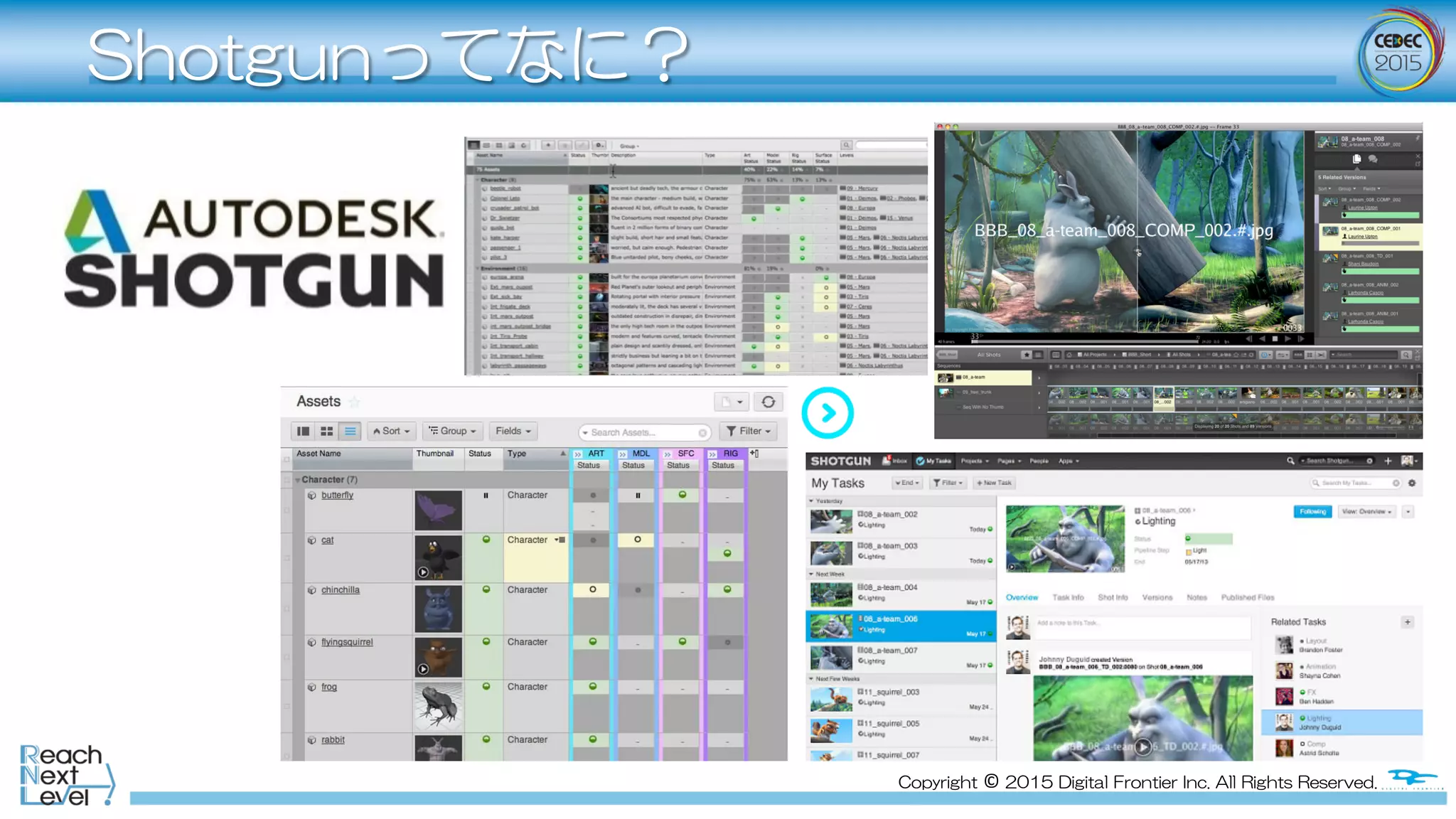Click the add-column icon after RIG
Screen dimensions: 1456x819
point(754,454)
